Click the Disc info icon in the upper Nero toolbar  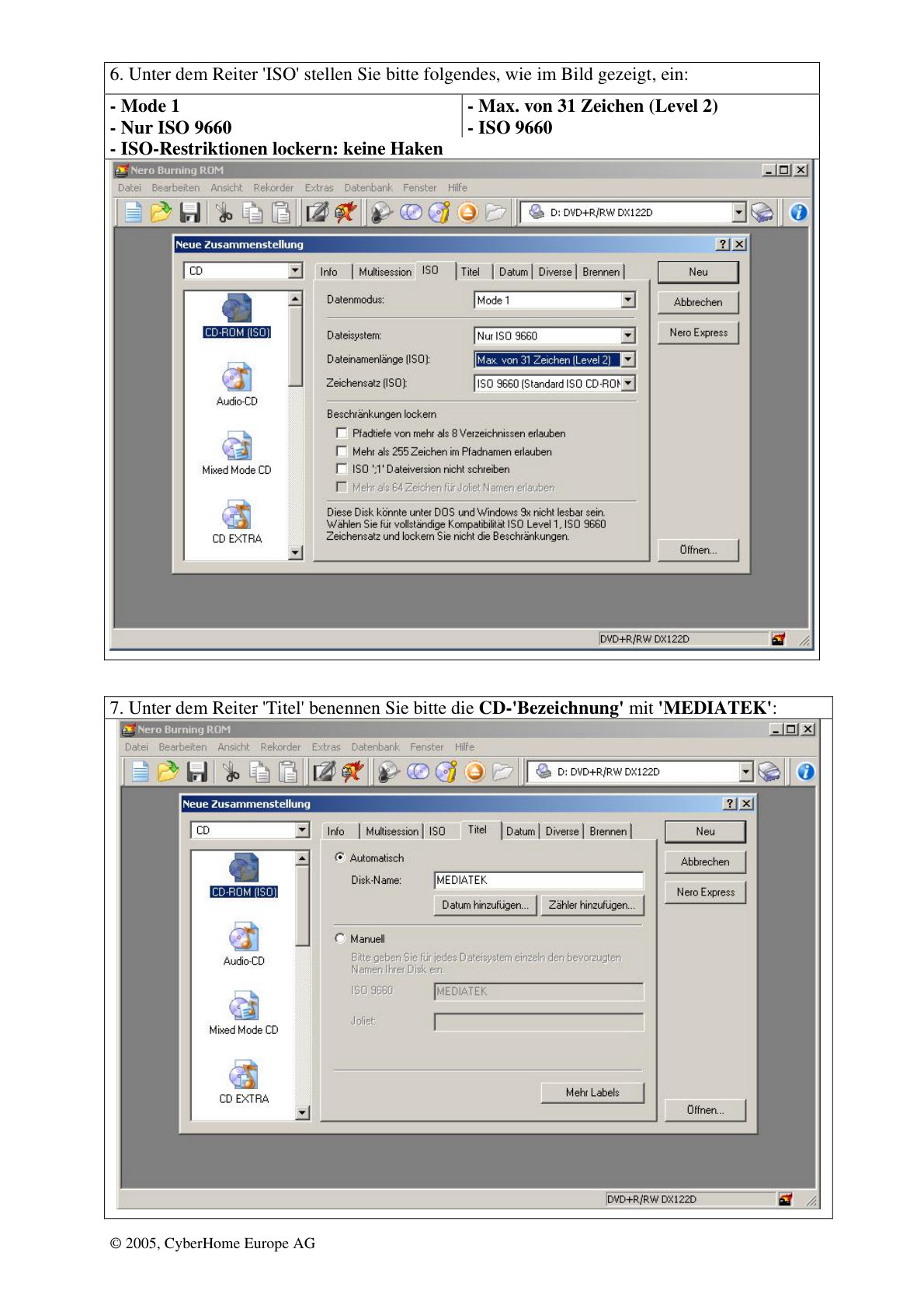click(x=439, y=212)
